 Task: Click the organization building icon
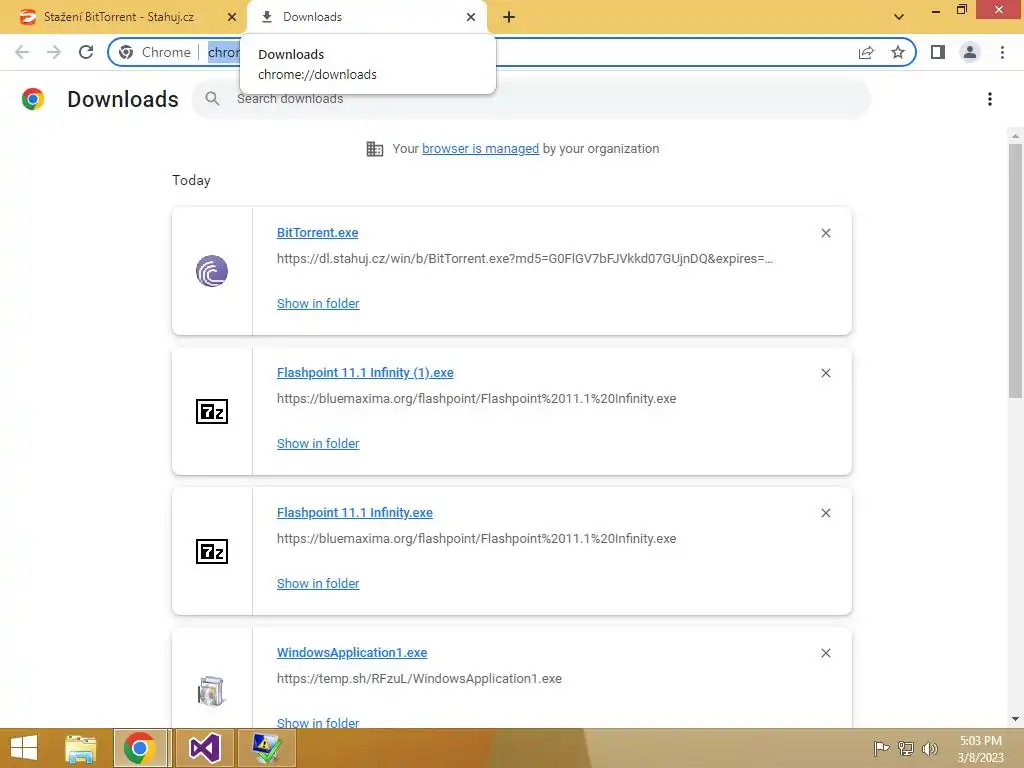point(375,149)
